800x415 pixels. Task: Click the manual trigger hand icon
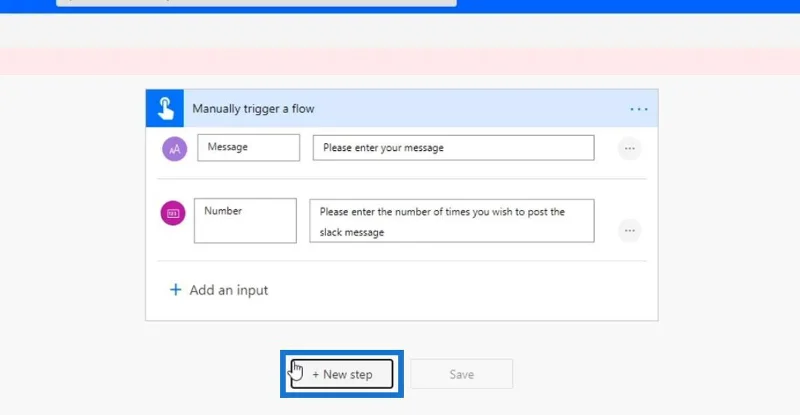pyautogui.click(x=165, y=108)
